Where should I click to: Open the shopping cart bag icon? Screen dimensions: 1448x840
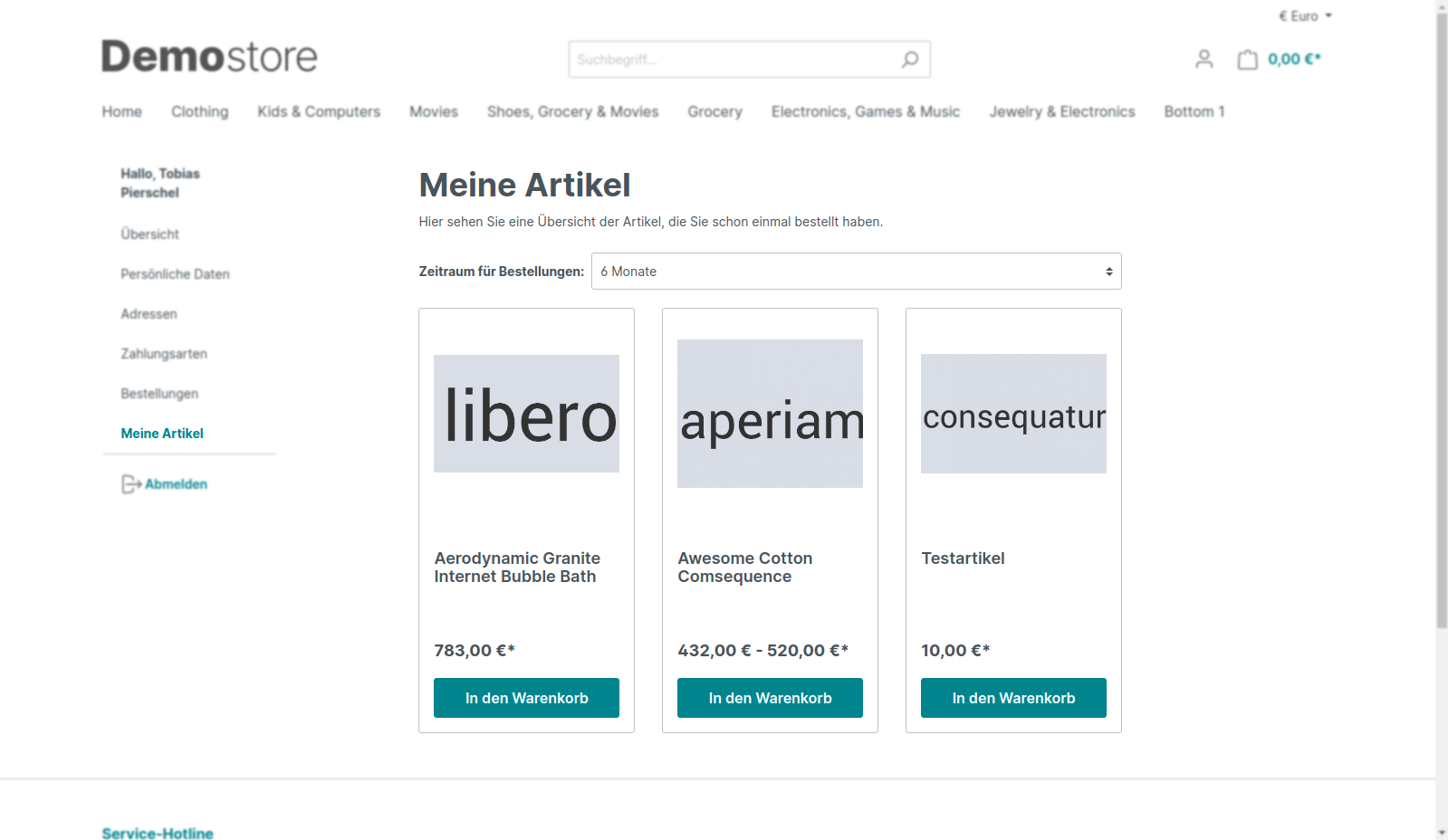pyautogui.click(x=1248, y=60)
